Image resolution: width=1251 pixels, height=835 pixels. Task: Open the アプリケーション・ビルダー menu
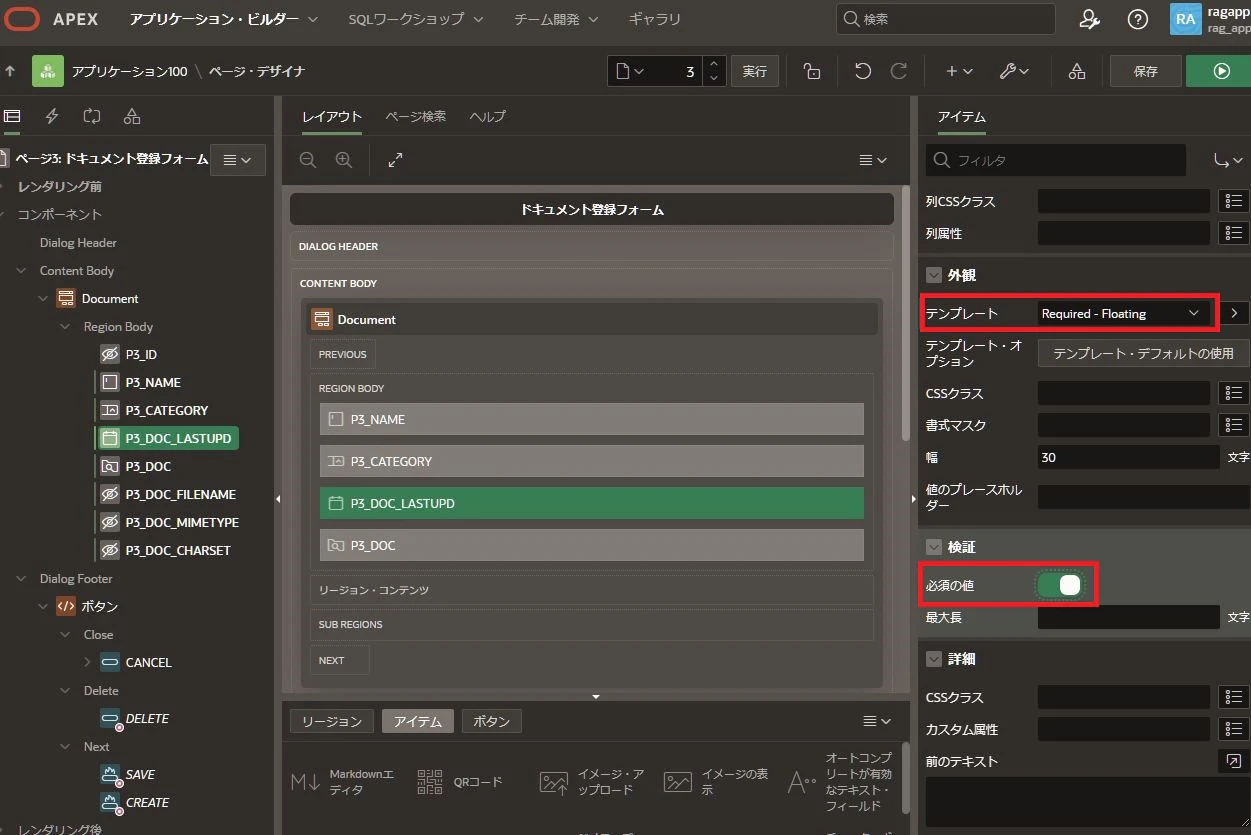pyautogui.click(x=224, y=19)
